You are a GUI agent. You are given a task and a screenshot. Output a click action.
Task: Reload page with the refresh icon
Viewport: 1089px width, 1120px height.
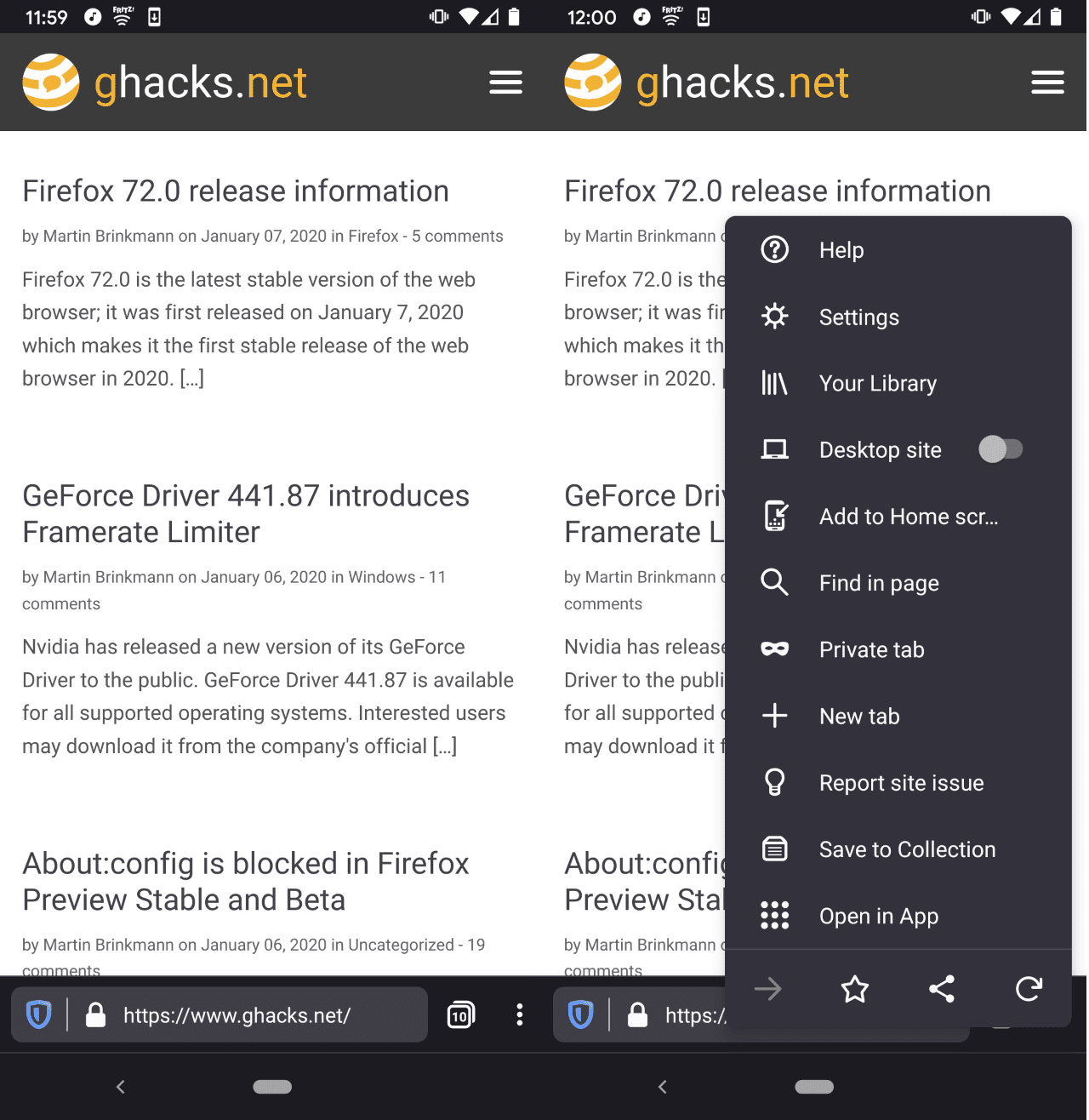(x=1029, y=989)
